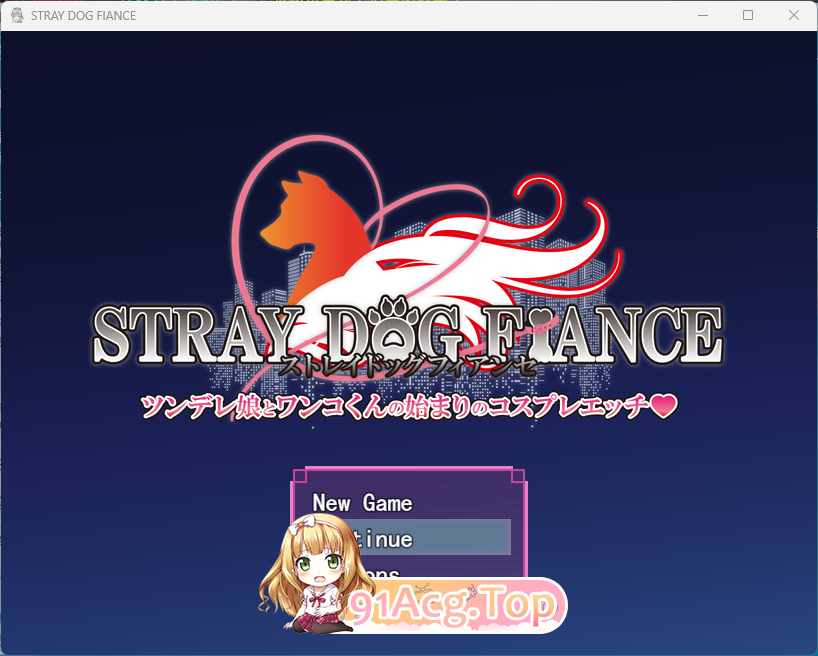Click the STRAY DOG FIANCE title bar text
This screenshot has height=656, width=818.
pyautogui.click(x=84, y=15)
